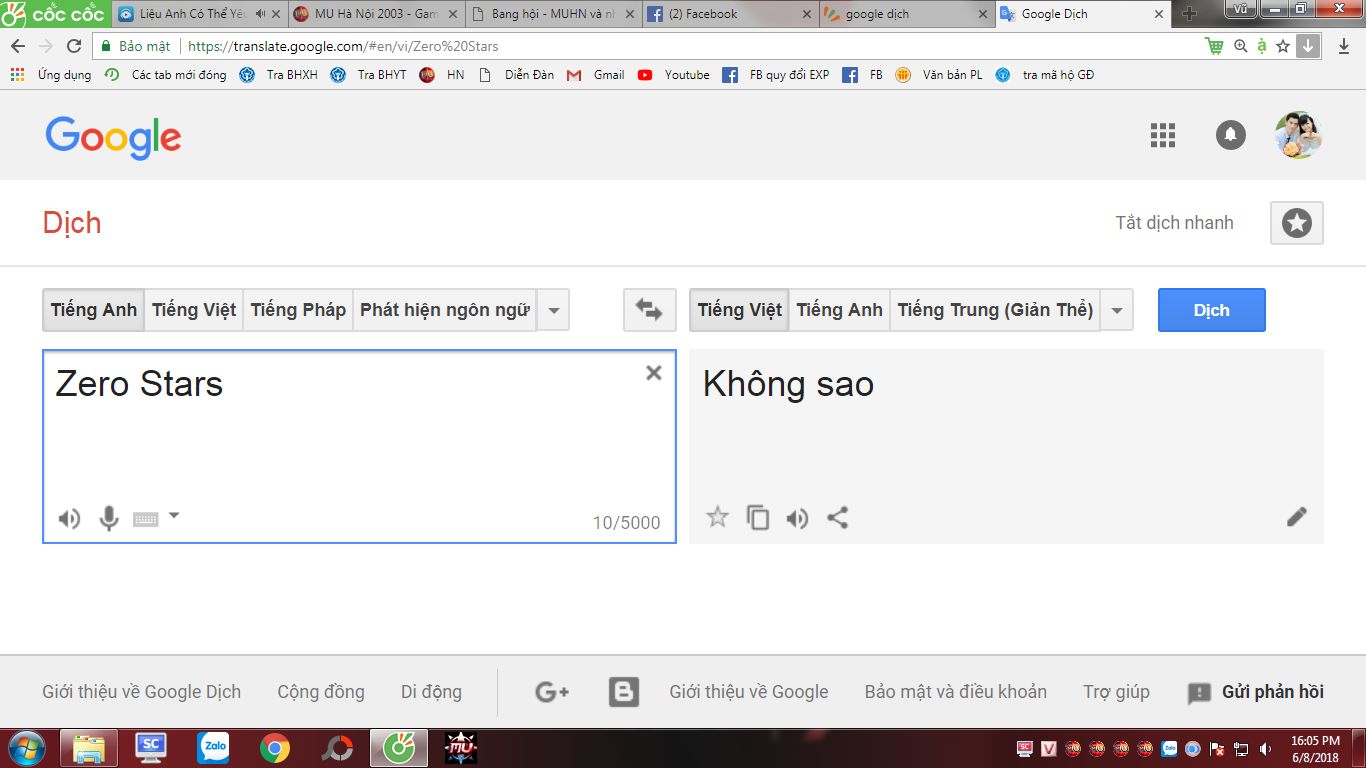Clear the source text with X

pos(654,373)
